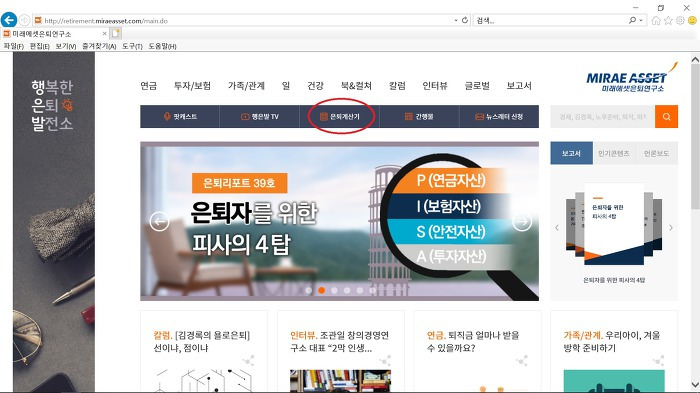Show next report in carousel

pos(671,228)
